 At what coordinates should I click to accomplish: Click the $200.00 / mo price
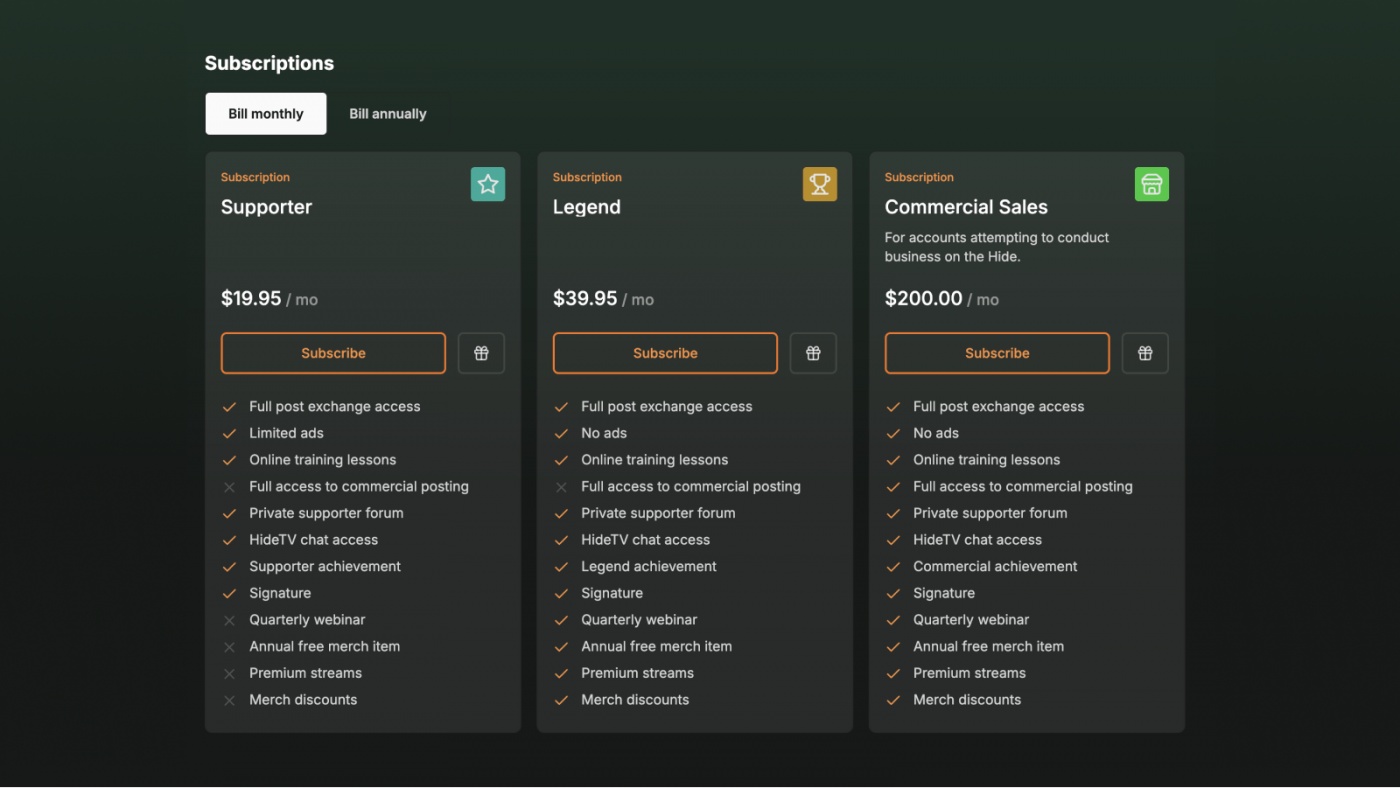942,299
